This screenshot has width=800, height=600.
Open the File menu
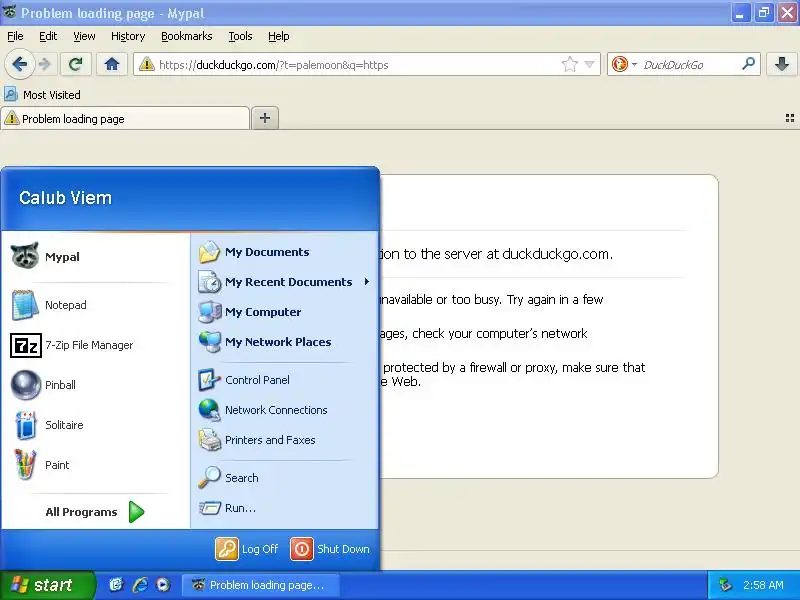15,36
